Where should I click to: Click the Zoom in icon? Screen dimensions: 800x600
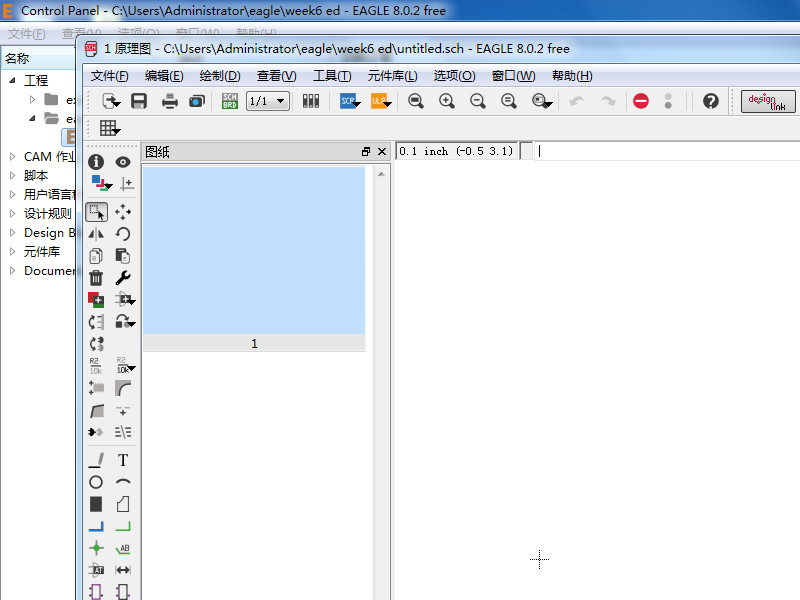click(x=447, y=101)
